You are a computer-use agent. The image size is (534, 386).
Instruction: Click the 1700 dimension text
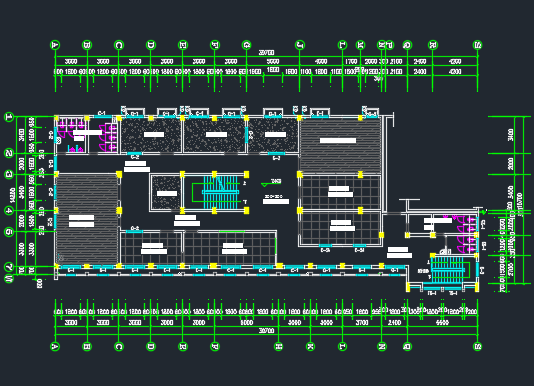351,62
